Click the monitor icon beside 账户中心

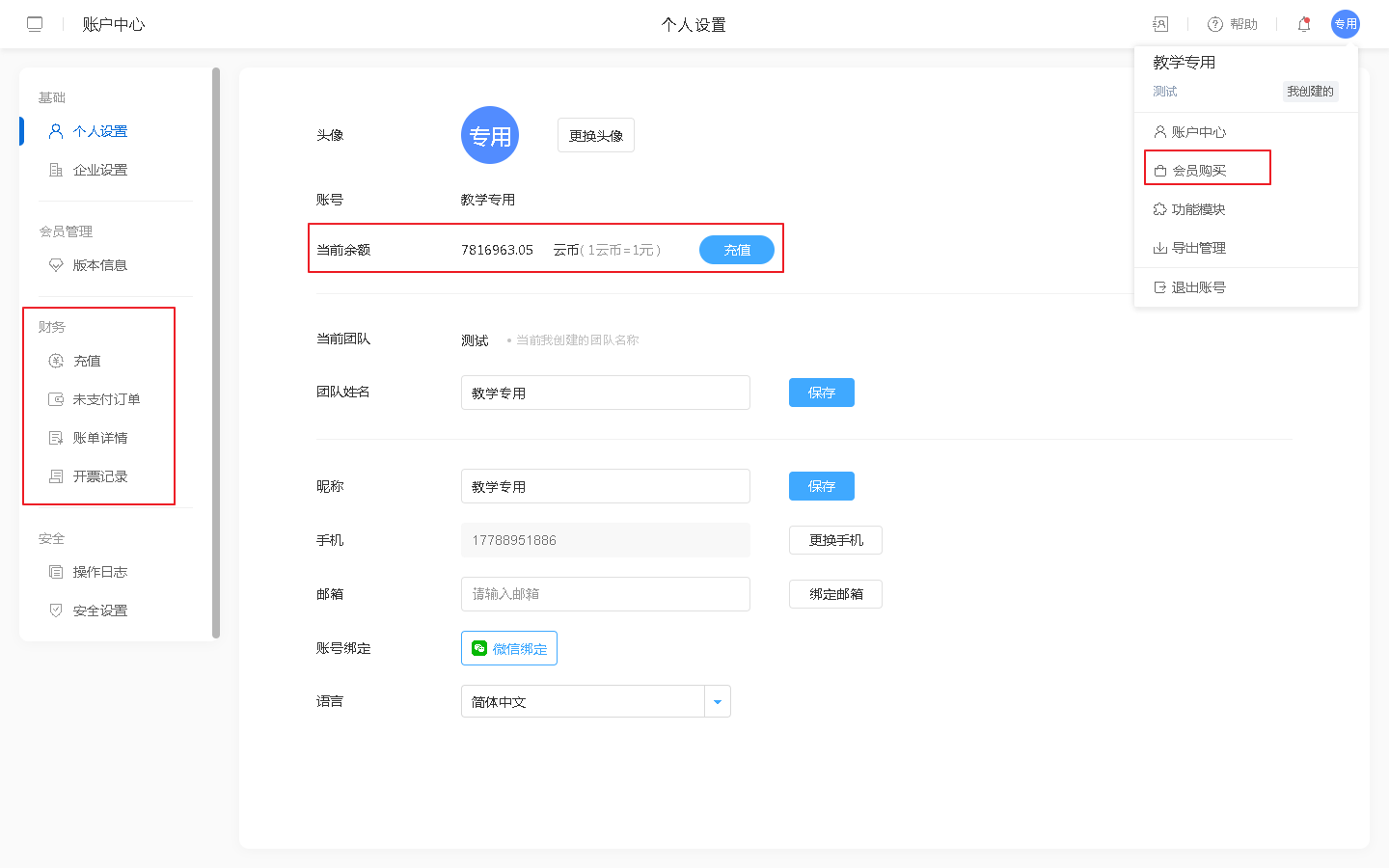tap(35, 24)
